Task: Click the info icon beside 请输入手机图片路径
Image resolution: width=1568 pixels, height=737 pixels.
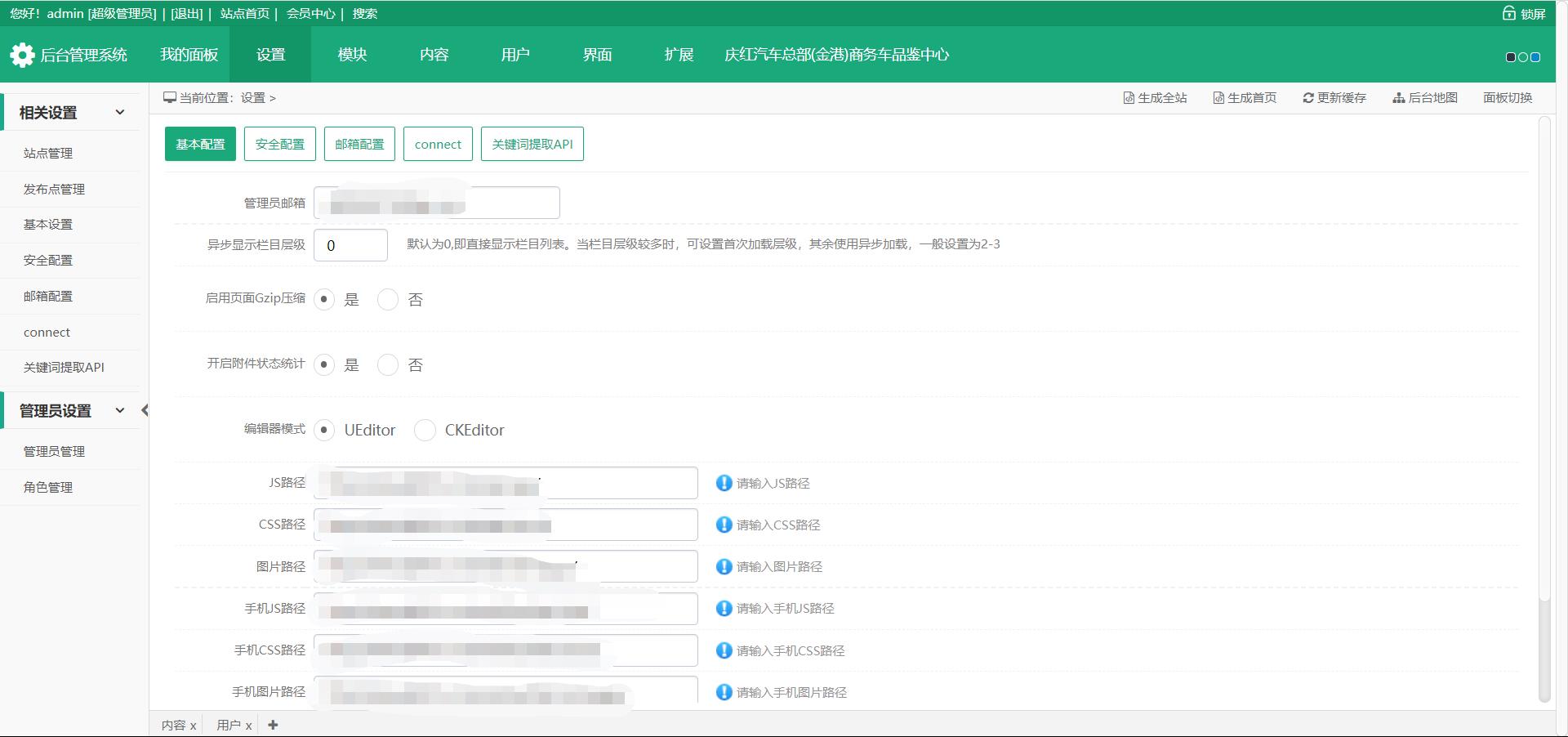Action: pos(724,692)
